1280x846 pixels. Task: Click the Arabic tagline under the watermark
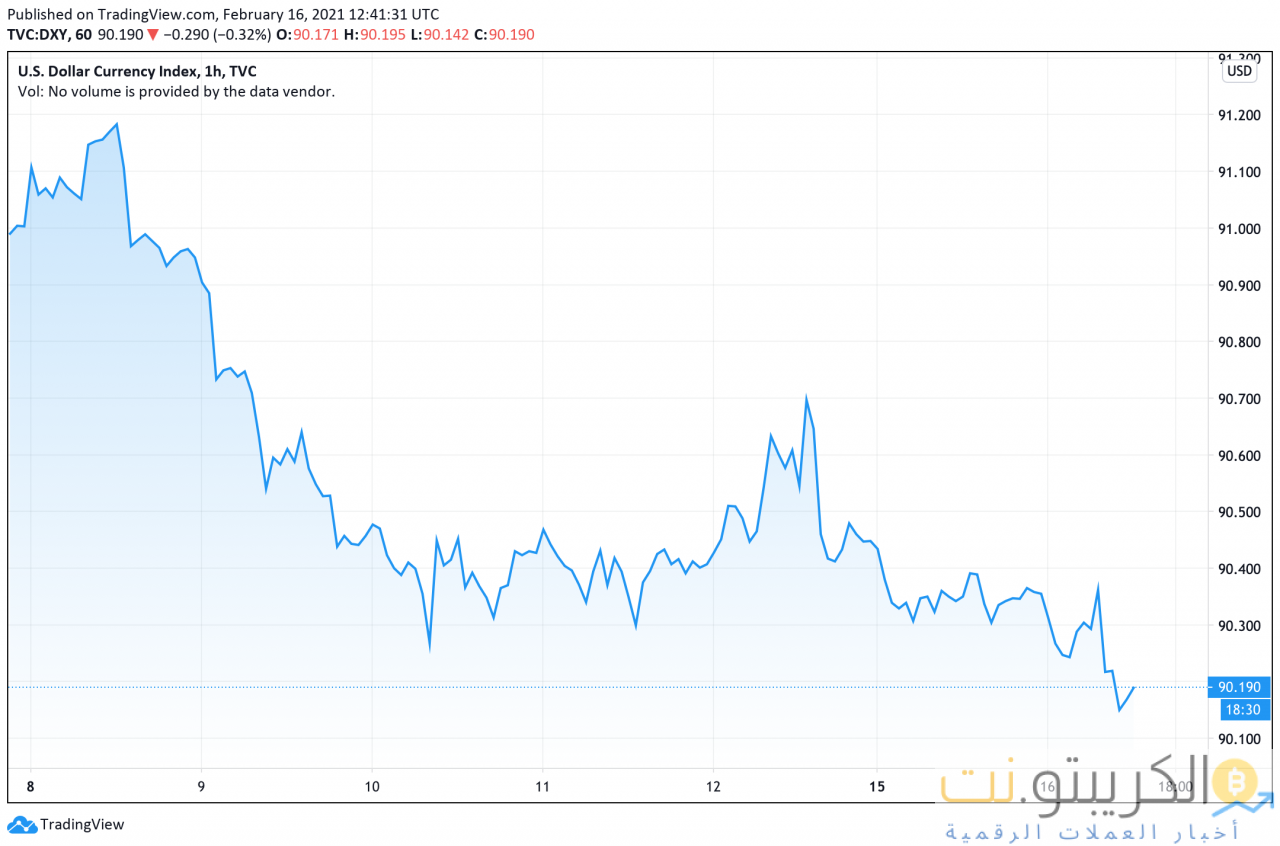pyautogui.click(x=1092, y=832)
